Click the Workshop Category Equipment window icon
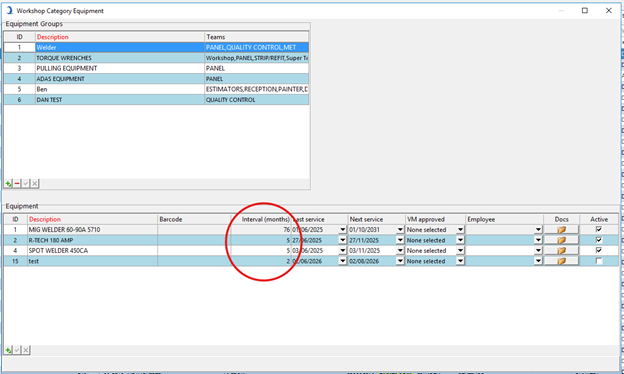The image size is (624, 374). click(x=10, y=10)
